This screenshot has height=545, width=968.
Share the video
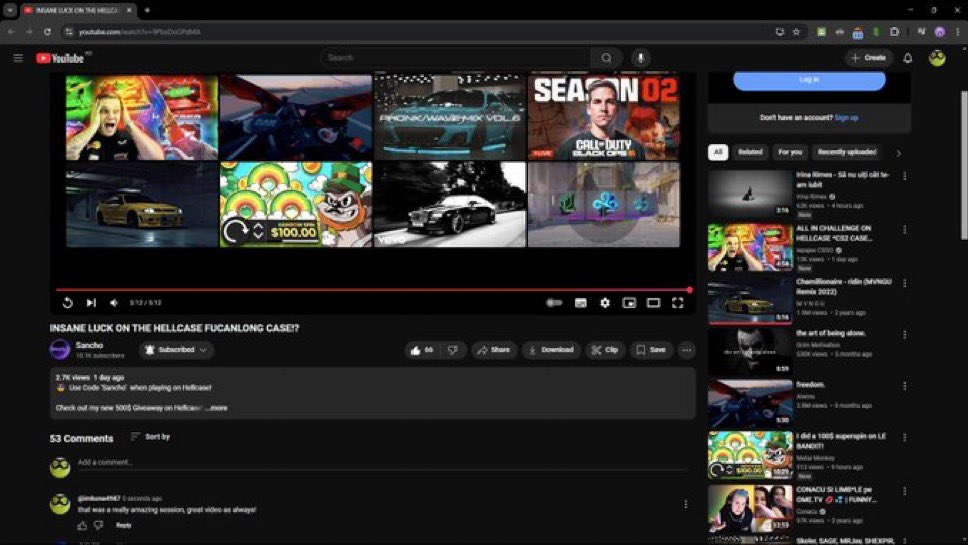coord(494,350)
